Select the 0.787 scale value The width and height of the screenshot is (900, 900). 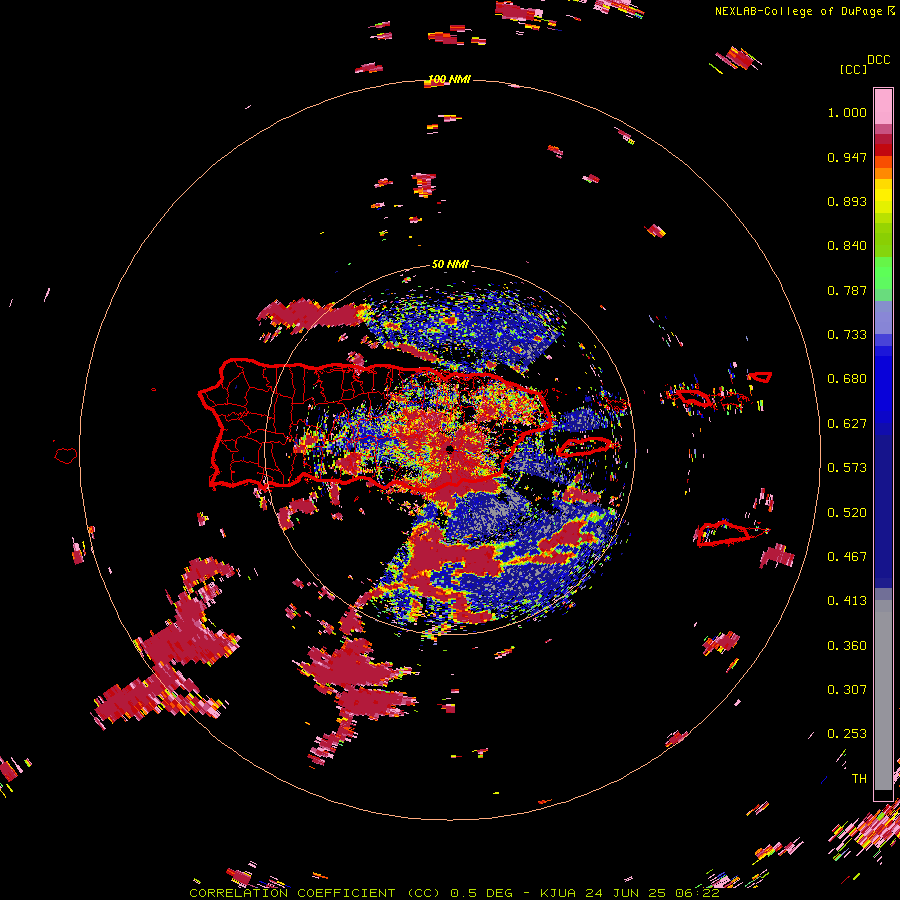click(847, 290)
